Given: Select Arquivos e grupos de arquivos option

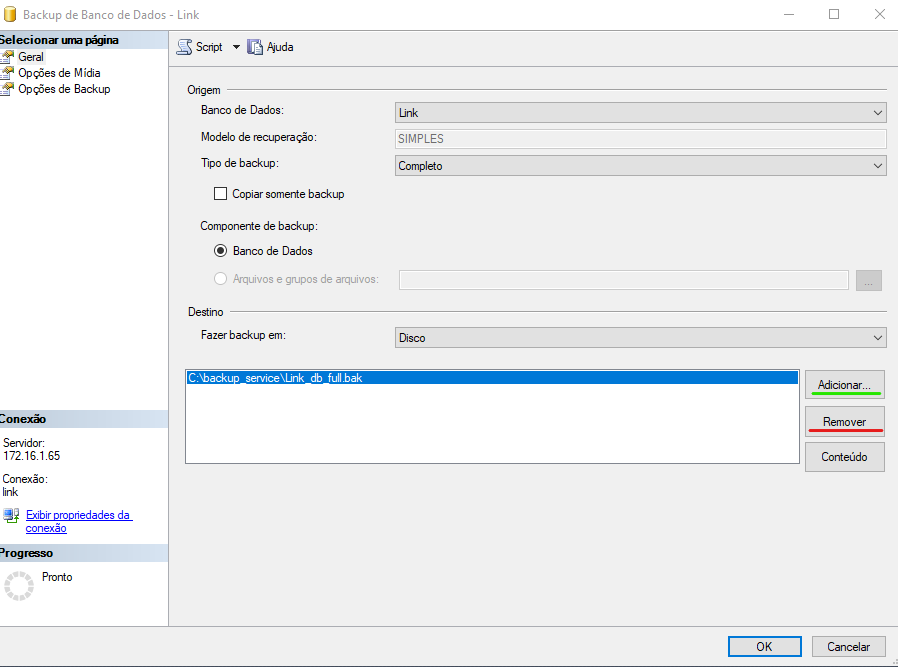Looking at the screenshot, I should 221,279.
